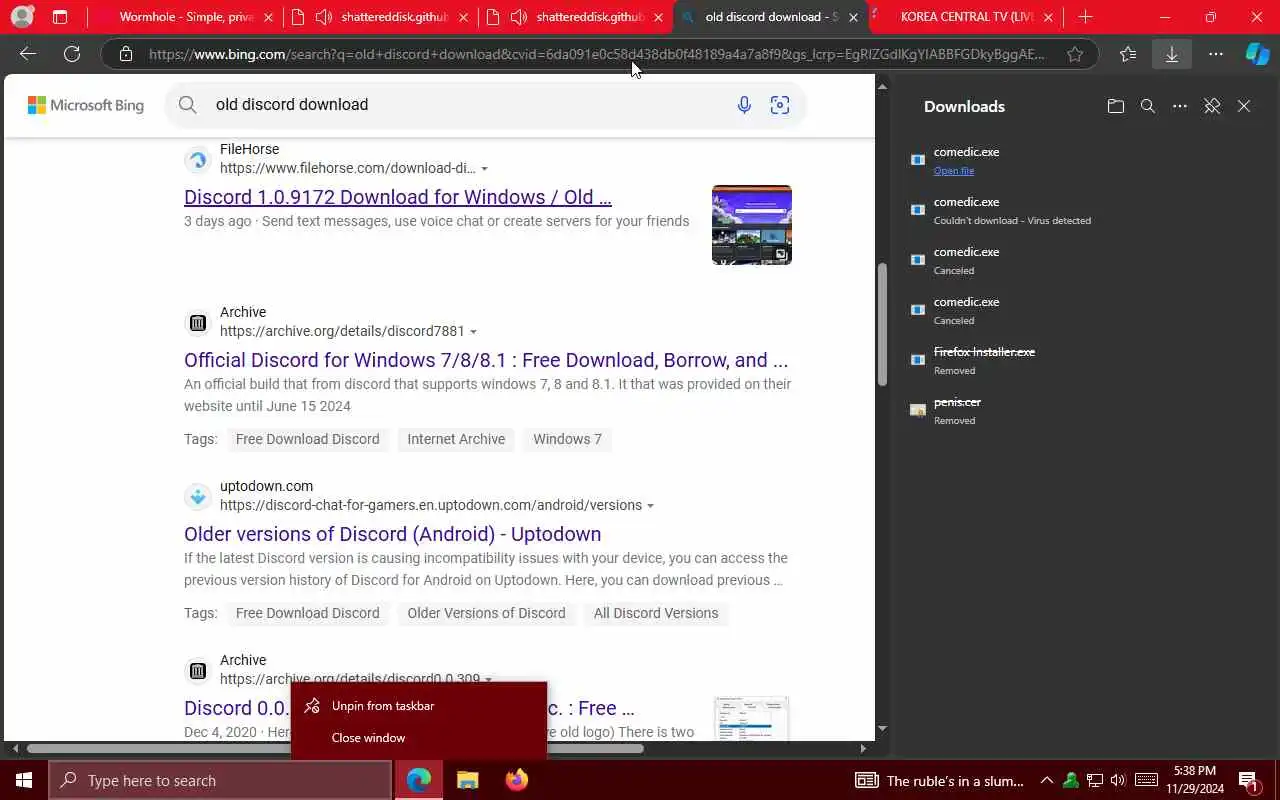Search using an image icon
Viewport: 1280px width, 800px height.
(x=780, y=105)
